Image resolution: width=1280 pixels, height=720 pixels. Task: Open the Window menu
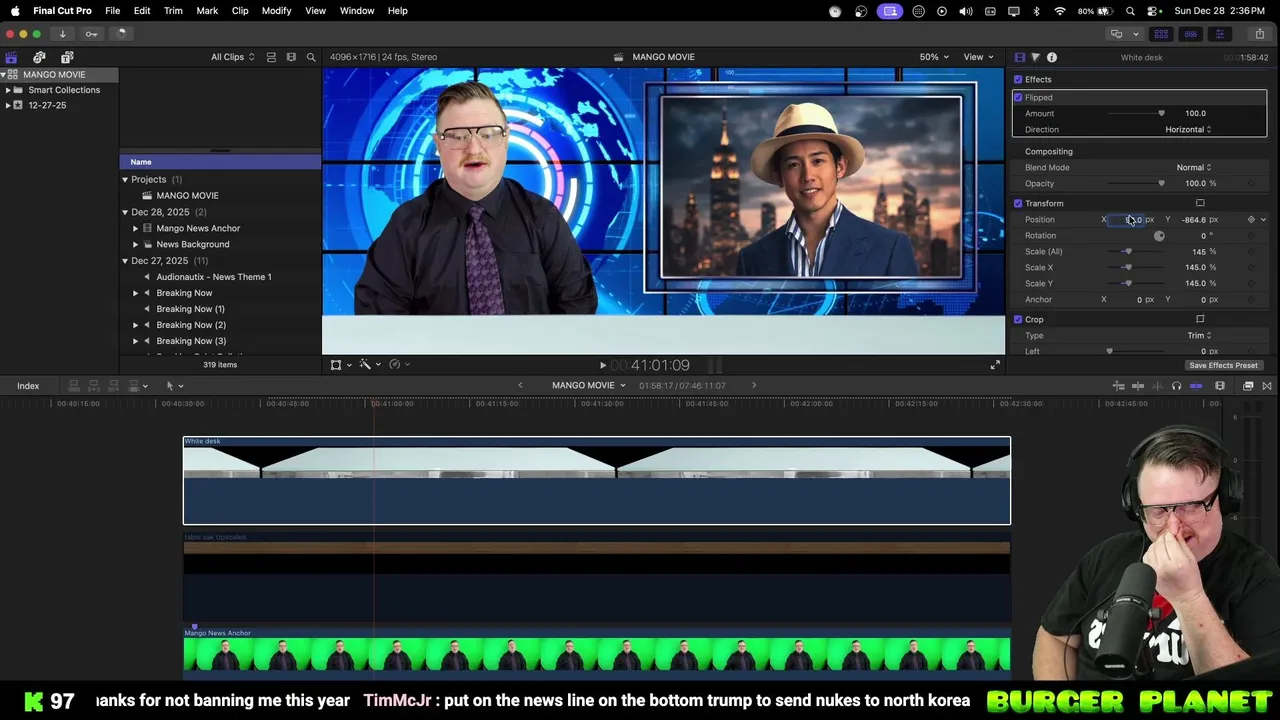(x=357, y=10)
